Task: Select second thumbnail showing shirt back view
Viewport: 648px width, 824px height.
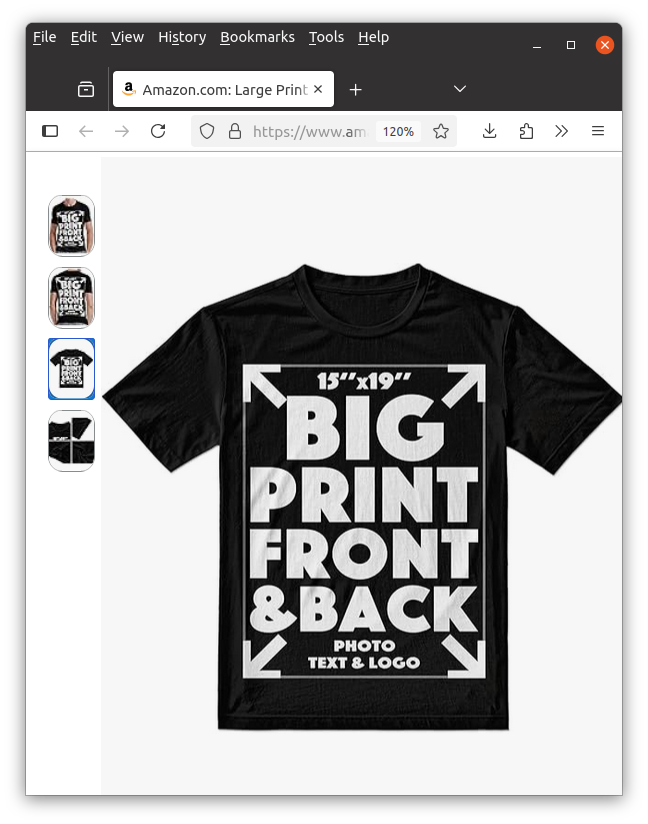Action: pyautogui.click(x=71, y=297)
